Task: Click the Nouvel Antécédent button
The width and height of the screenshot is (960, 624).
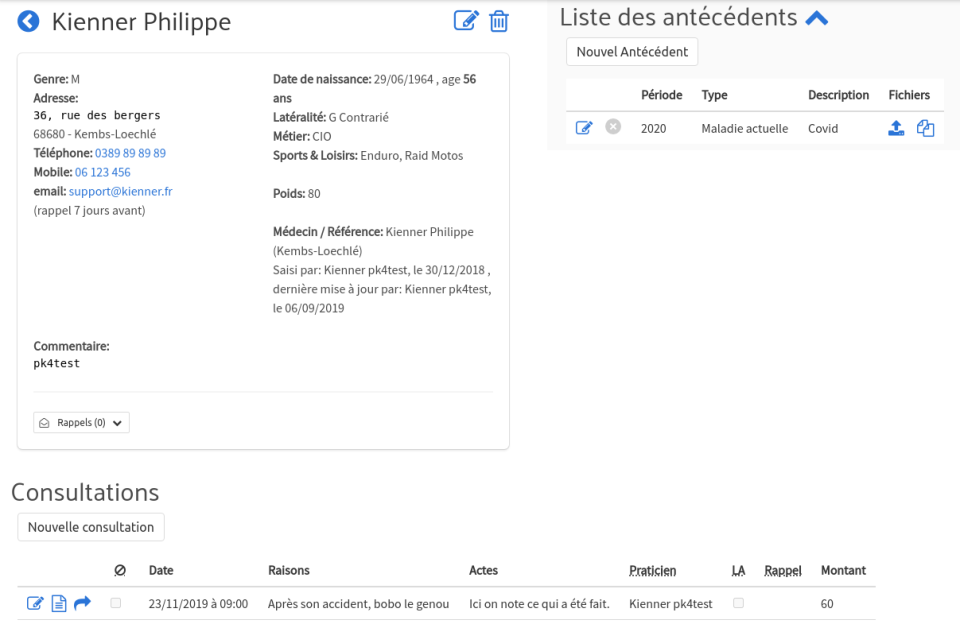Action: (x=631, y=51)
